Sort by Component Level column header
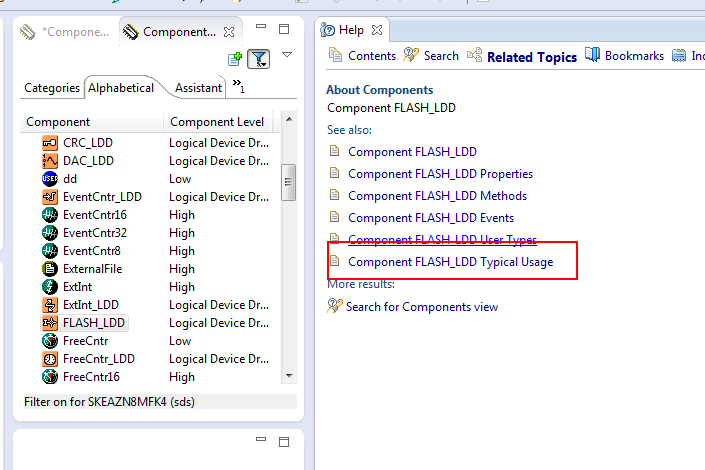The width and height of the screenshot is (705, 470). (x=219, y=122)
